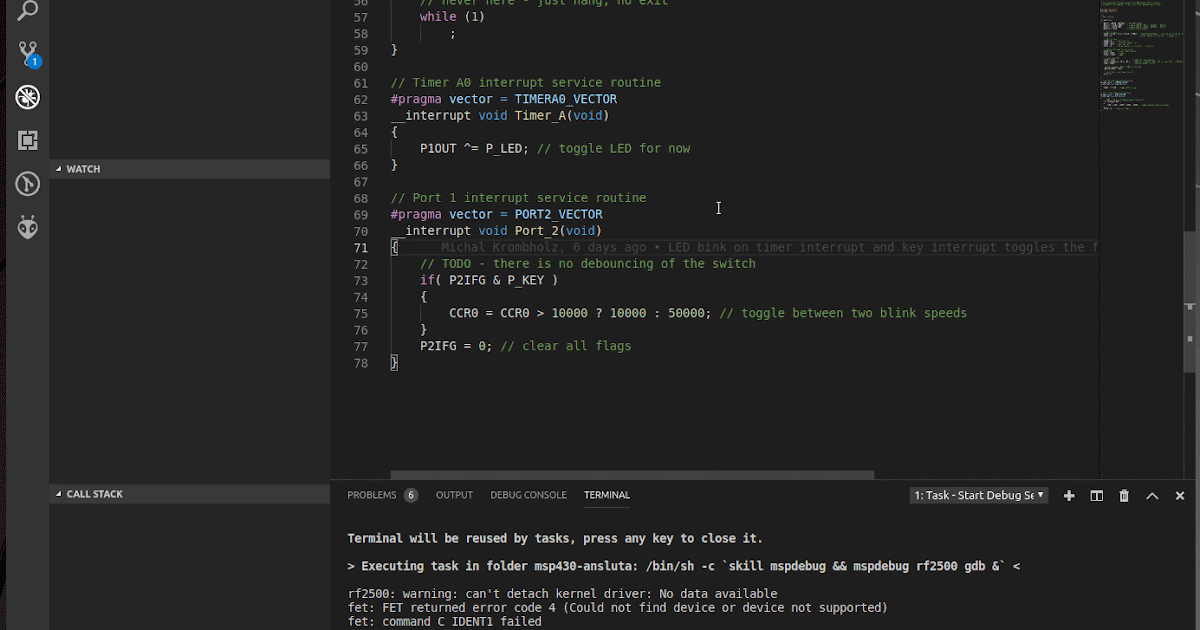Image resolution: width=1200 pixels, height=630 pixels.
Task: Click the bug-face extension icon in the sidebar
Action: [26, 227]
